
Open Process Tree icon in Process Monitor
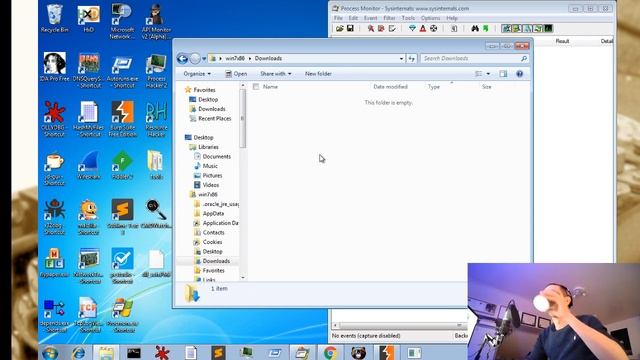(x=454, y=29)
